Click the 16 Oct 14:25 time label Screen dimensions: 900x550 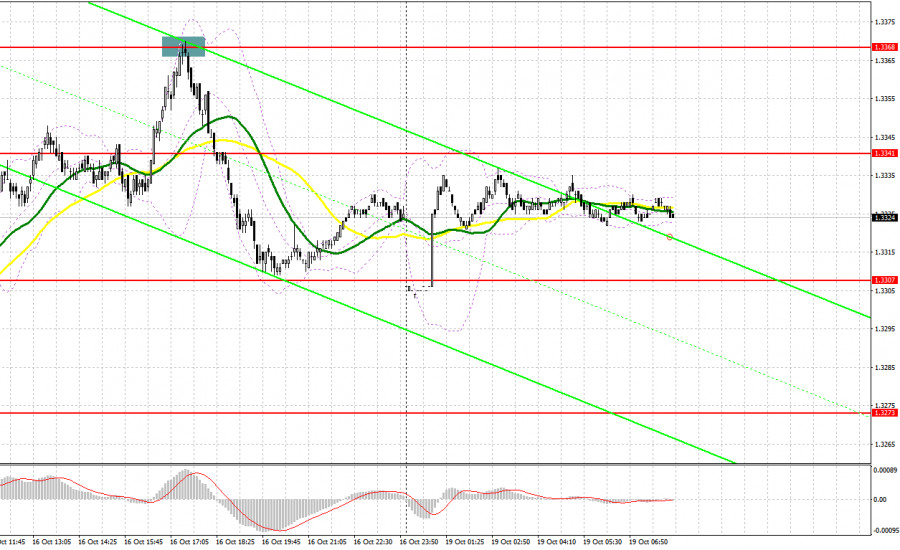coord(98,542)
